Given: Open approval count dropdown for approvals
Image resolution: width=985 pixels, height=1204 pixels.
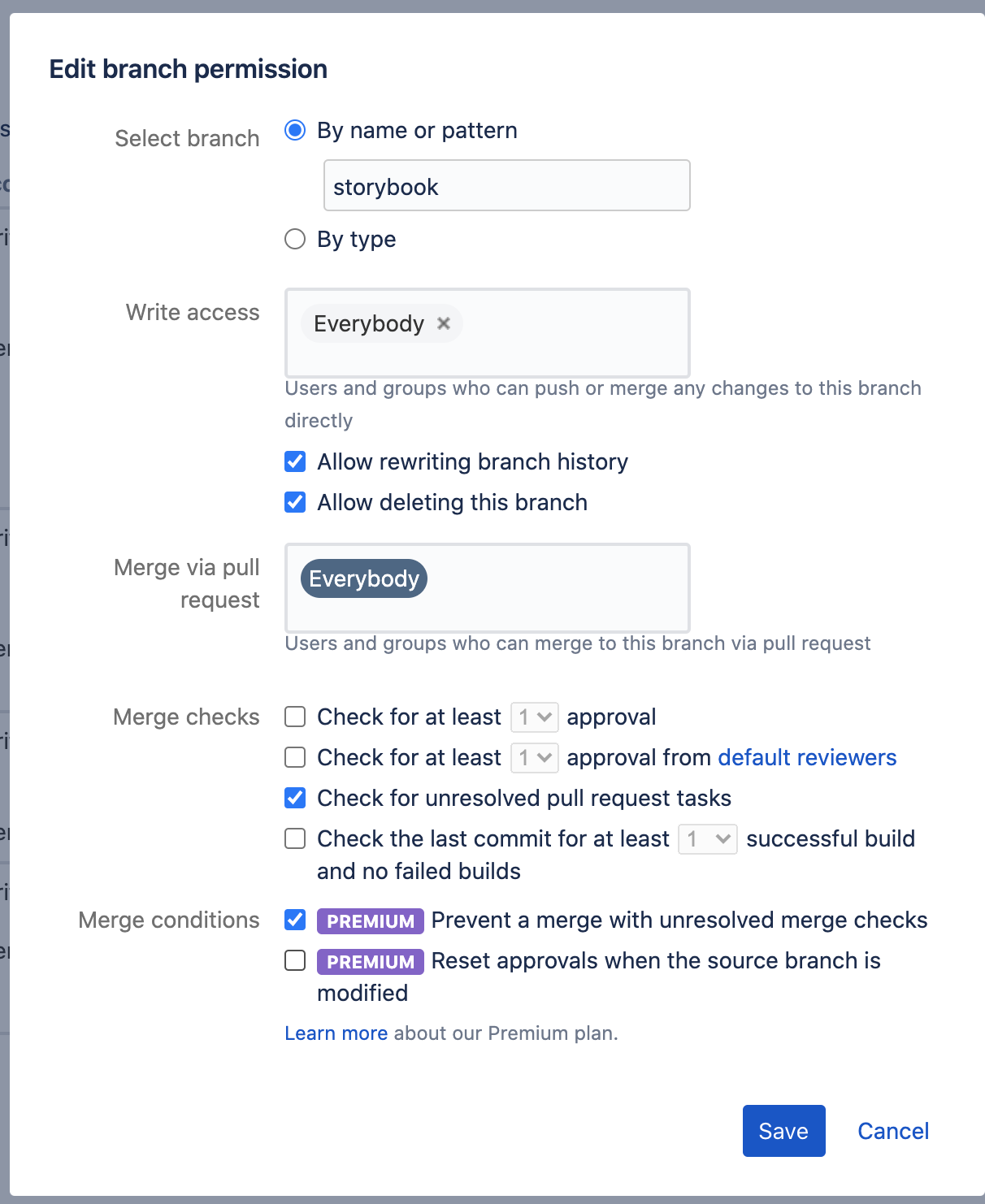Looking at the screenshot, I should (x=535, y=717).
